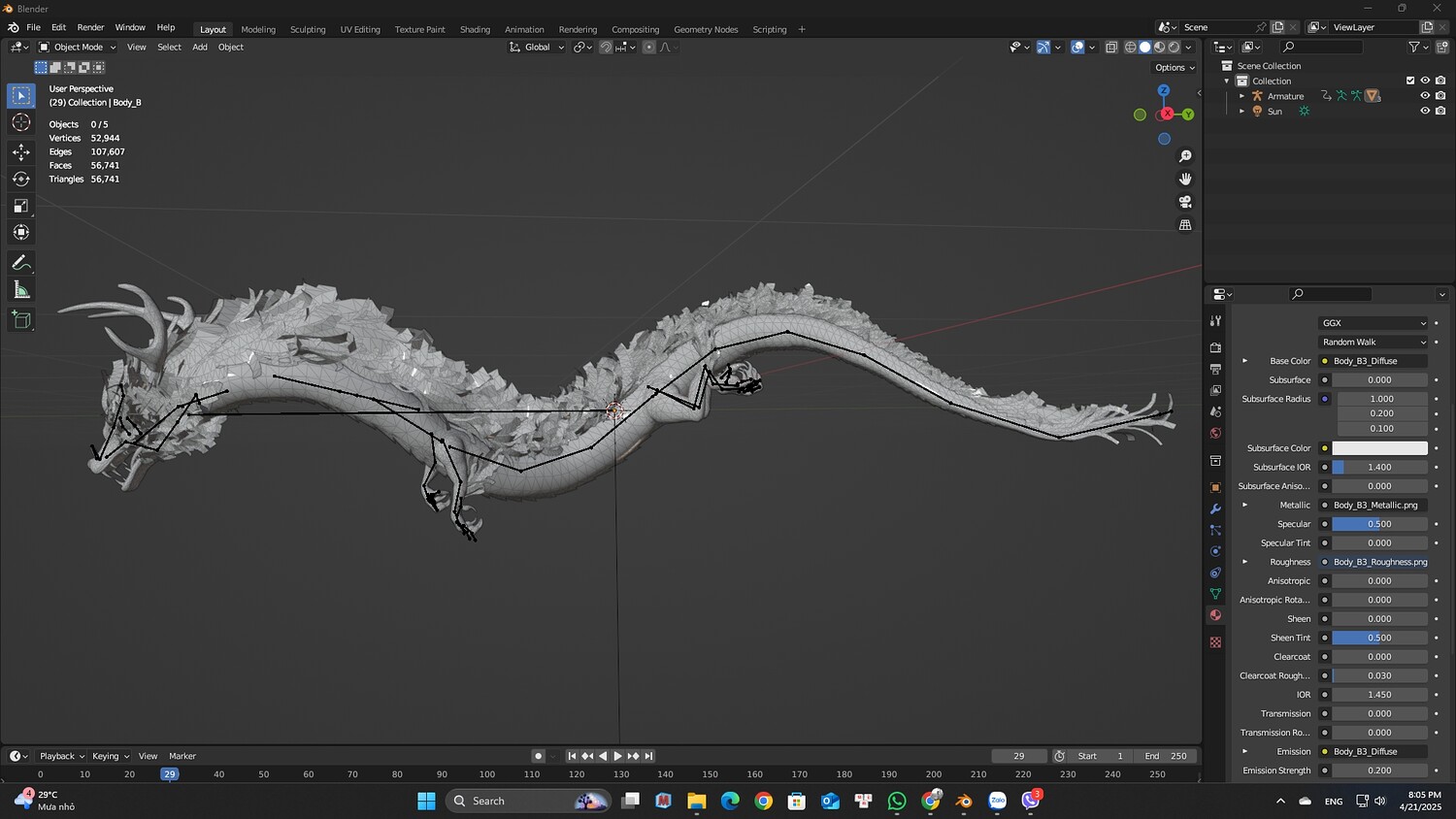This screenshot has width=1456, height=819.
Task: Click the Options button in the viewport
Action: pyautogui.click(x=1175, y=68)
